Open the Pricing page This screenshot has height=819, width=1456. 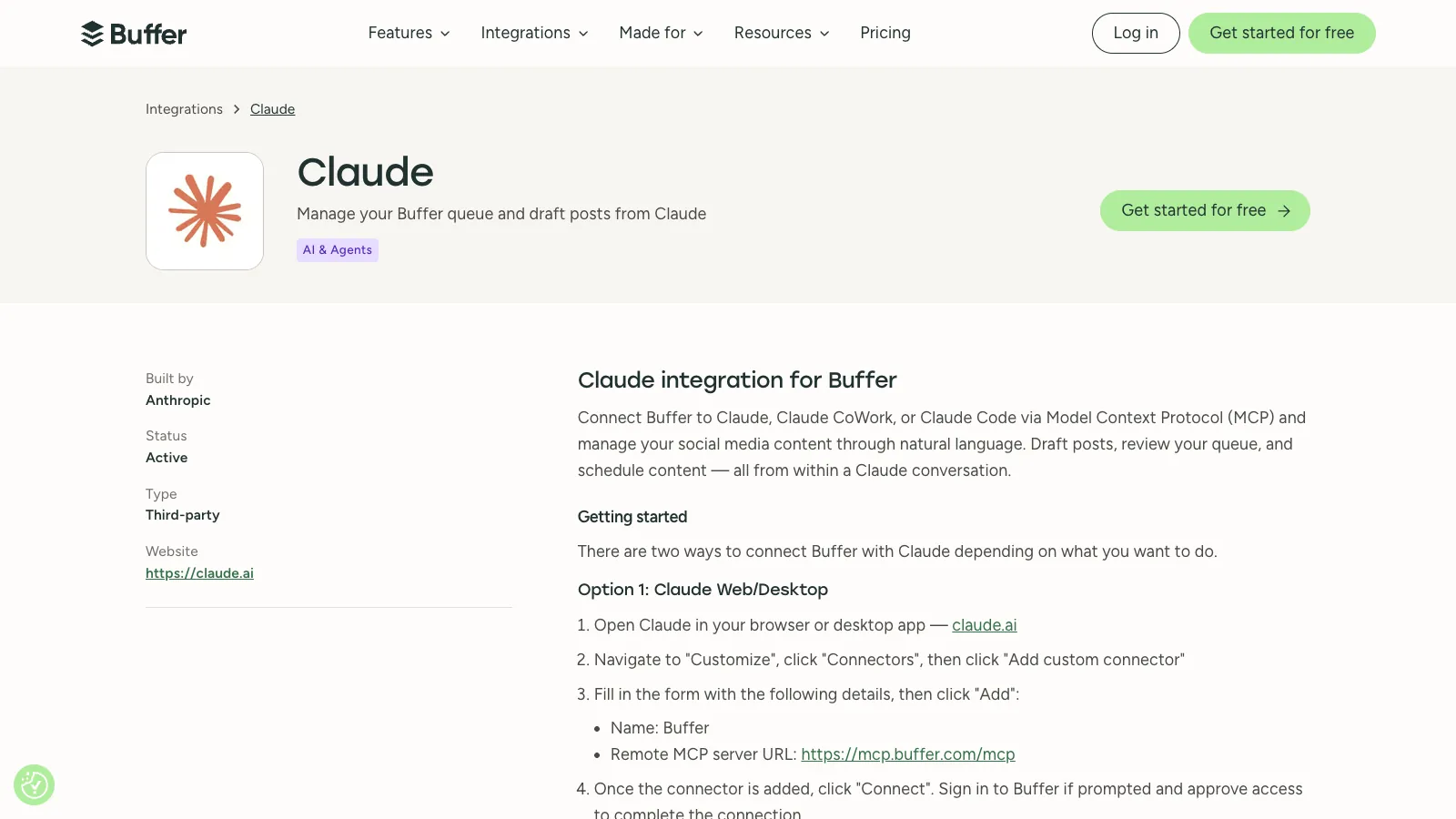[x=885, y=33]
